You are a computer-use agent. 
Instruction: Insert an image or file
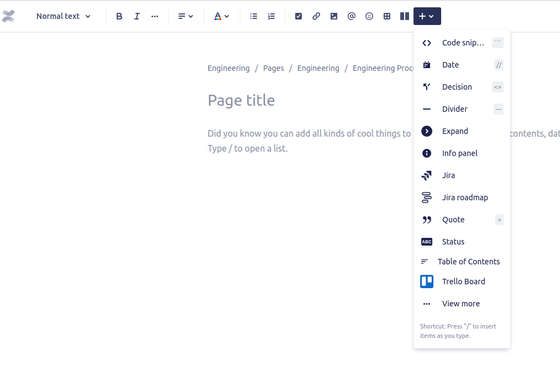pos(334,16)
